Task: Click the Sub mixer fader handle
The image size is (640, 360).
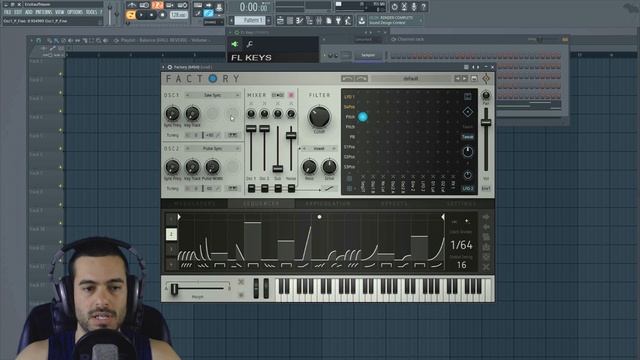Action: 278,169
